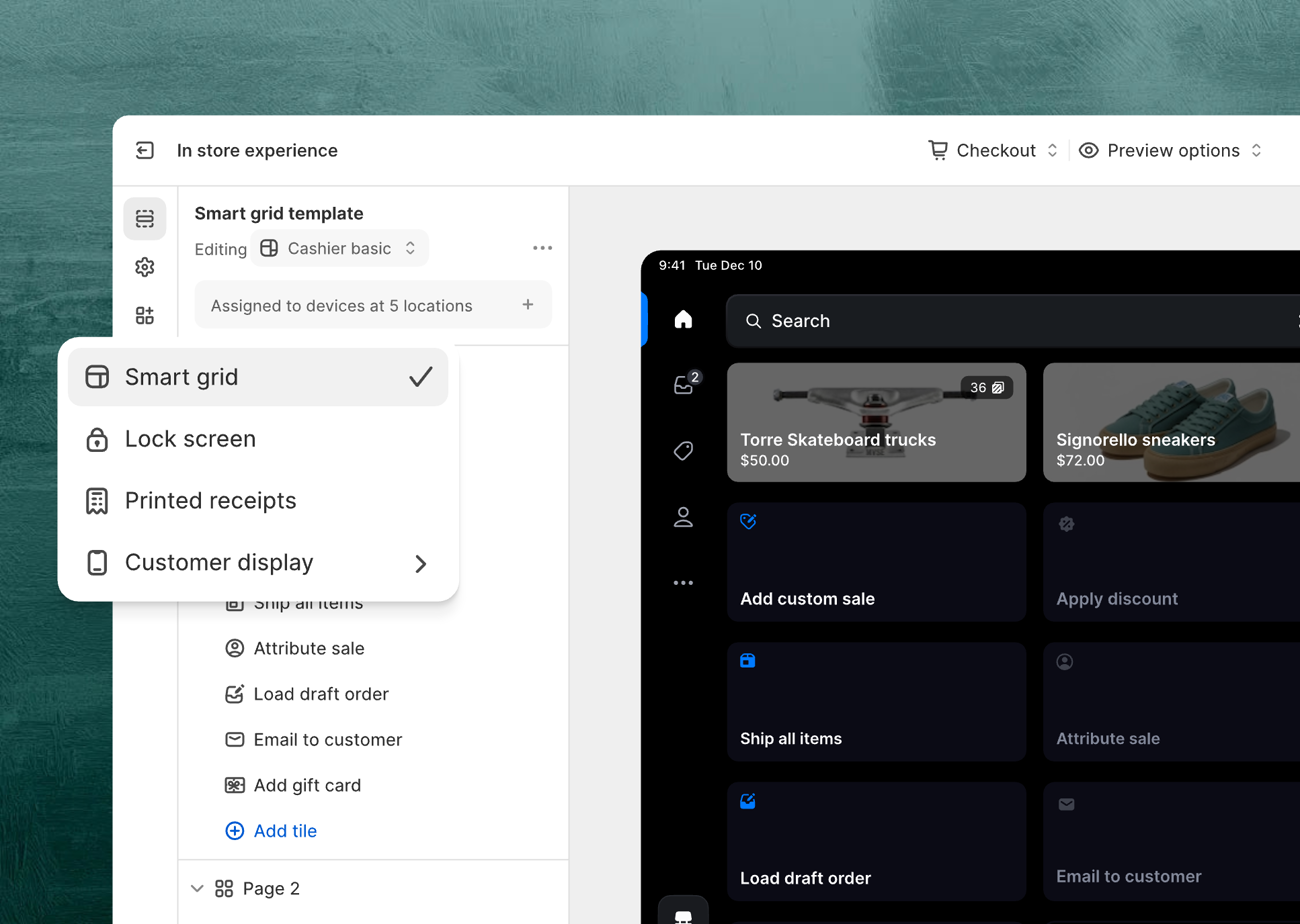Screen dimensions: 1300x924
Task: Click the add apps icon in left sidebar
Action: [145, 316]
